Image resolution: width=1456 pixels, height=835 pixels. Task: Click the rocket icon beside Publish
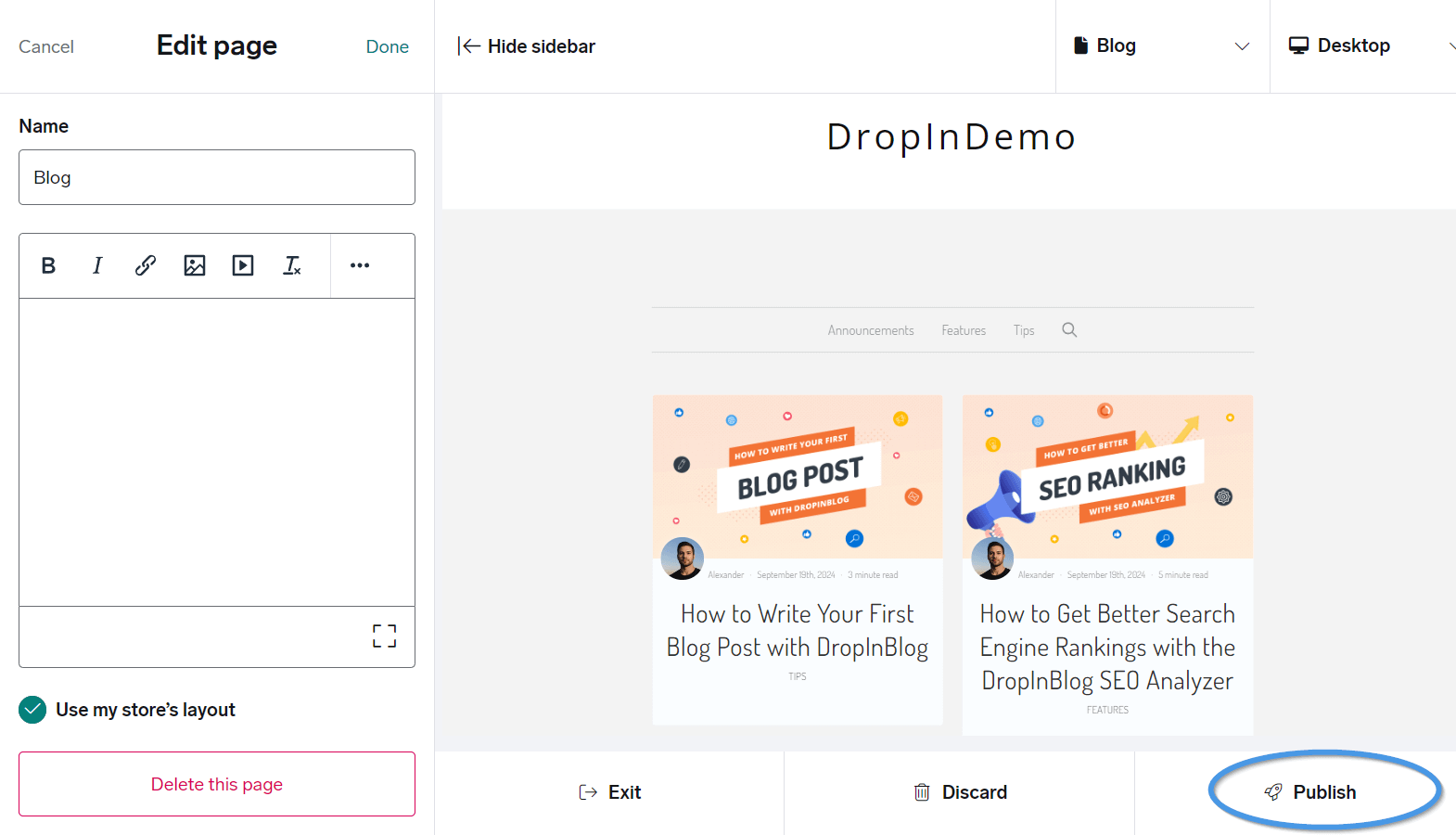(x=1273, y=792)
